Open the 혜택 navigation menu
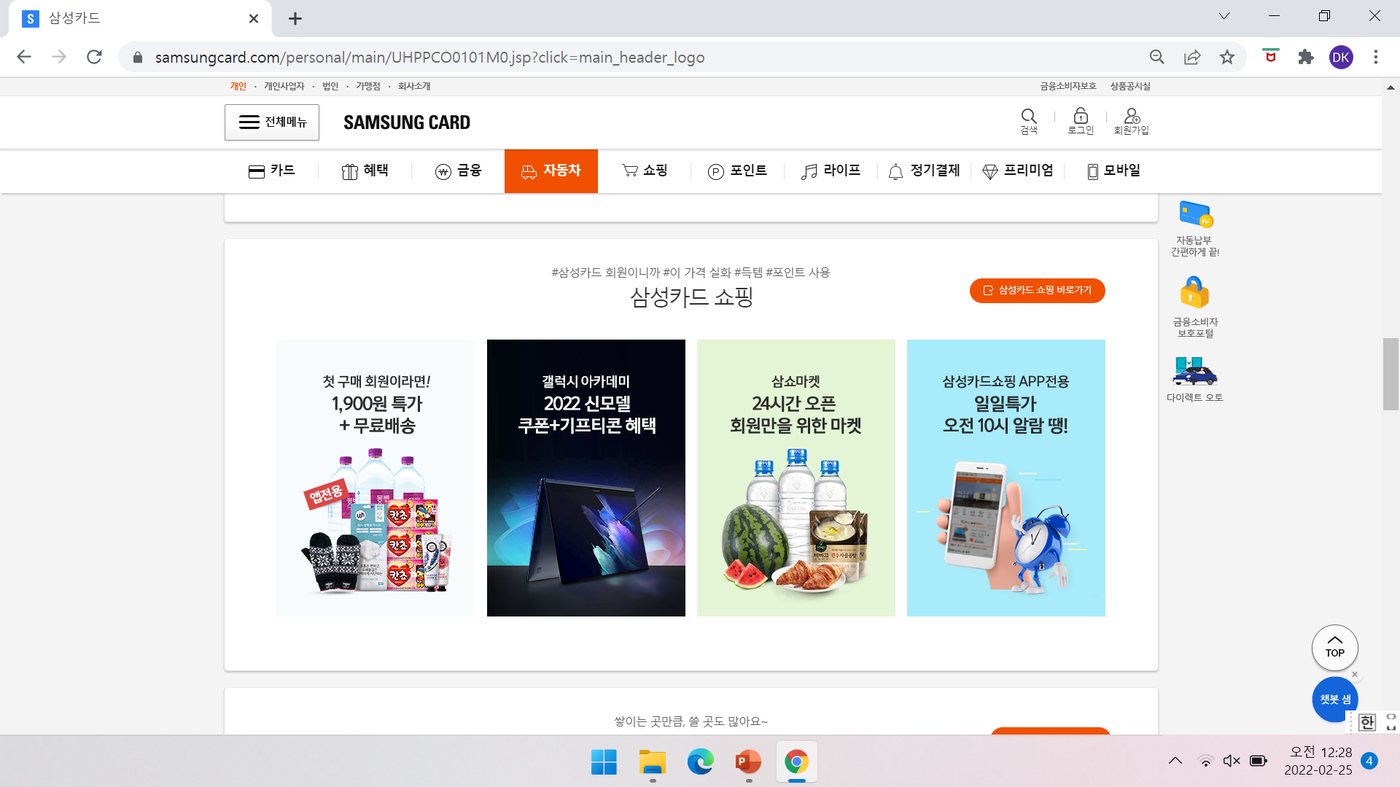The height and width of the screenshot is (787, 1400). click(x=365, y=171)
